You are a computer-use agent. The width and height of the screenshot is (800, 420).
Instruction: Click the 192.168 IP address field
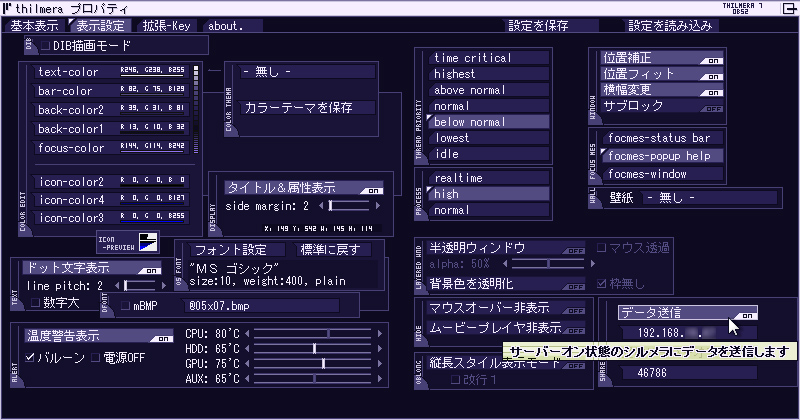689,333
